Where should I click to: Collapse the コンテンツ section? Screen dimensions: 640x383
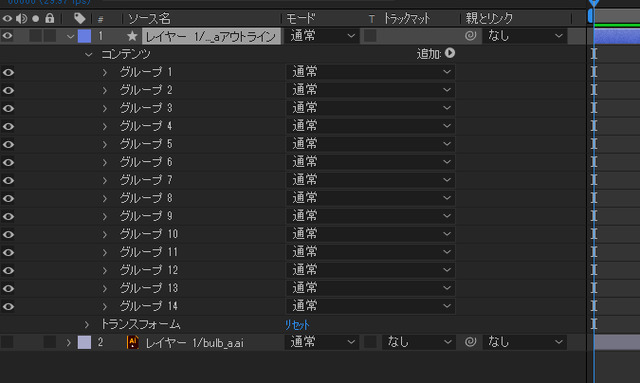[x=89, y=54]
